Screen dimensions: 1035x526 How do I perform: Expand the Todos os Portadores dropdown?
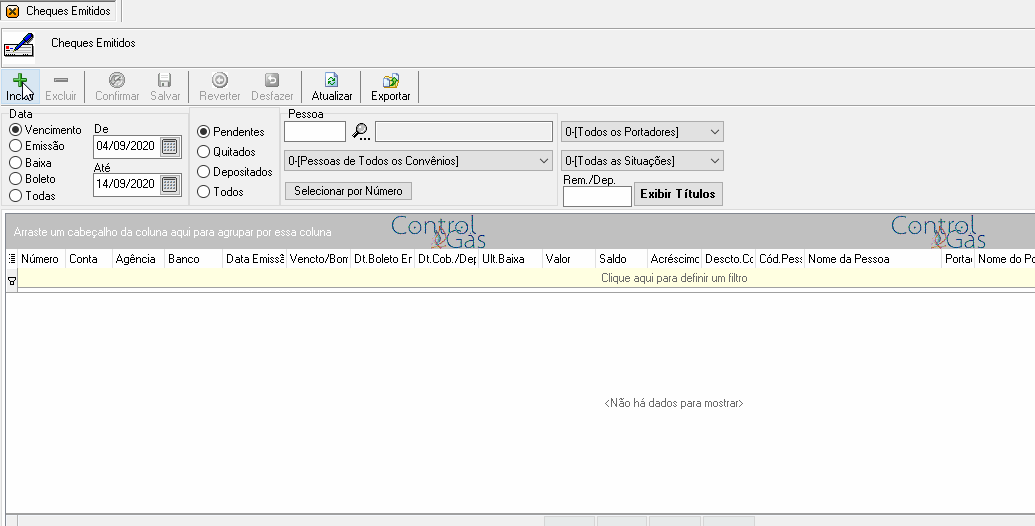click(642, 132)
